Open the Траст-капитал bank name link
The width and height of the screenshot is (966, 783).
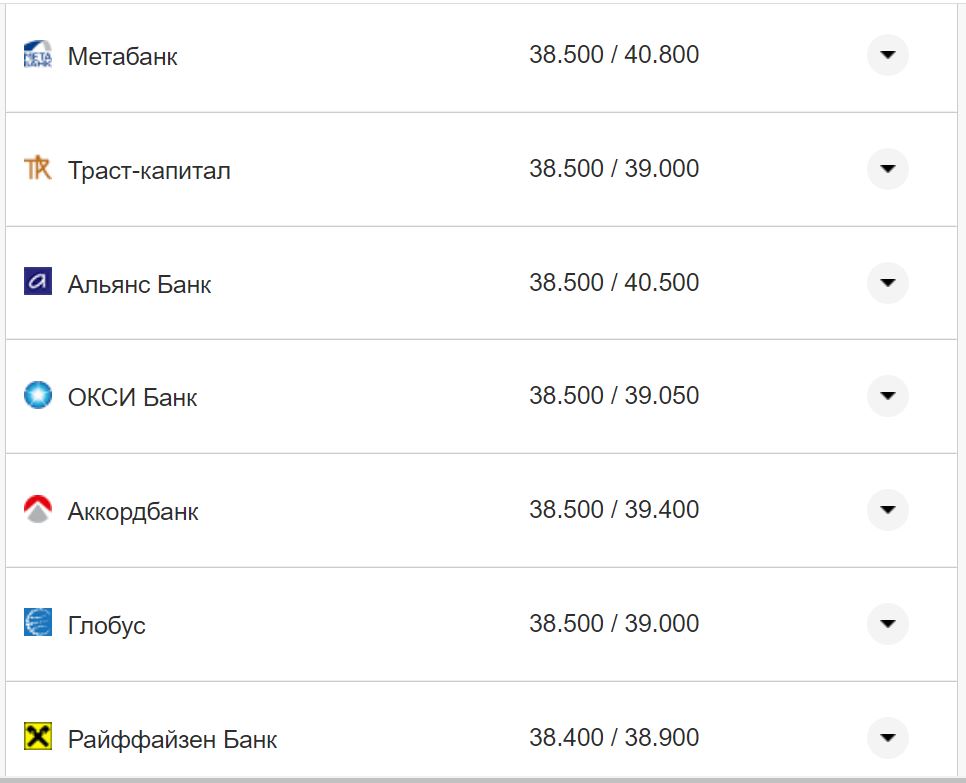tap(149, 171)
